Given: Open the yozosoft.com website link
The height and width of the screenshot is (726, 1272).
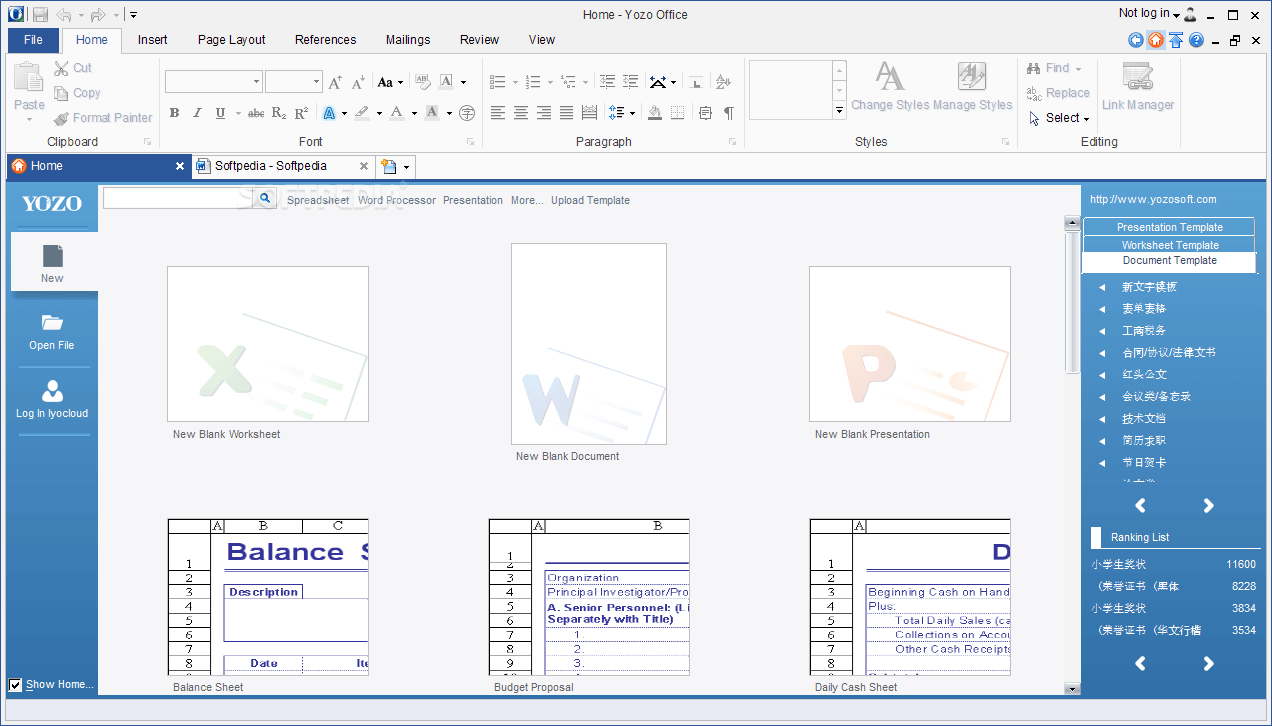Looking at the screenshot, I should [x=1153, y=199].
